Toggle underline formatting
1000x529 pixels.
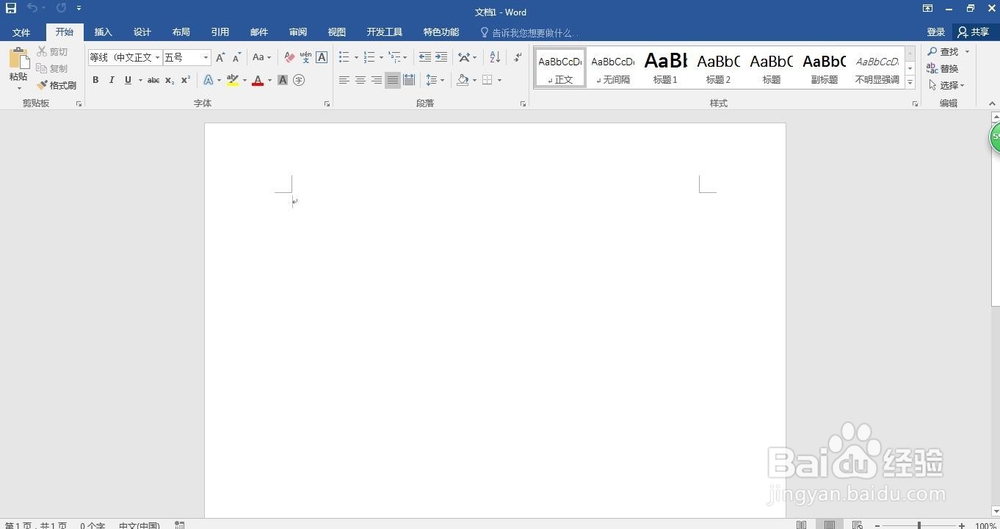(128, 80)
